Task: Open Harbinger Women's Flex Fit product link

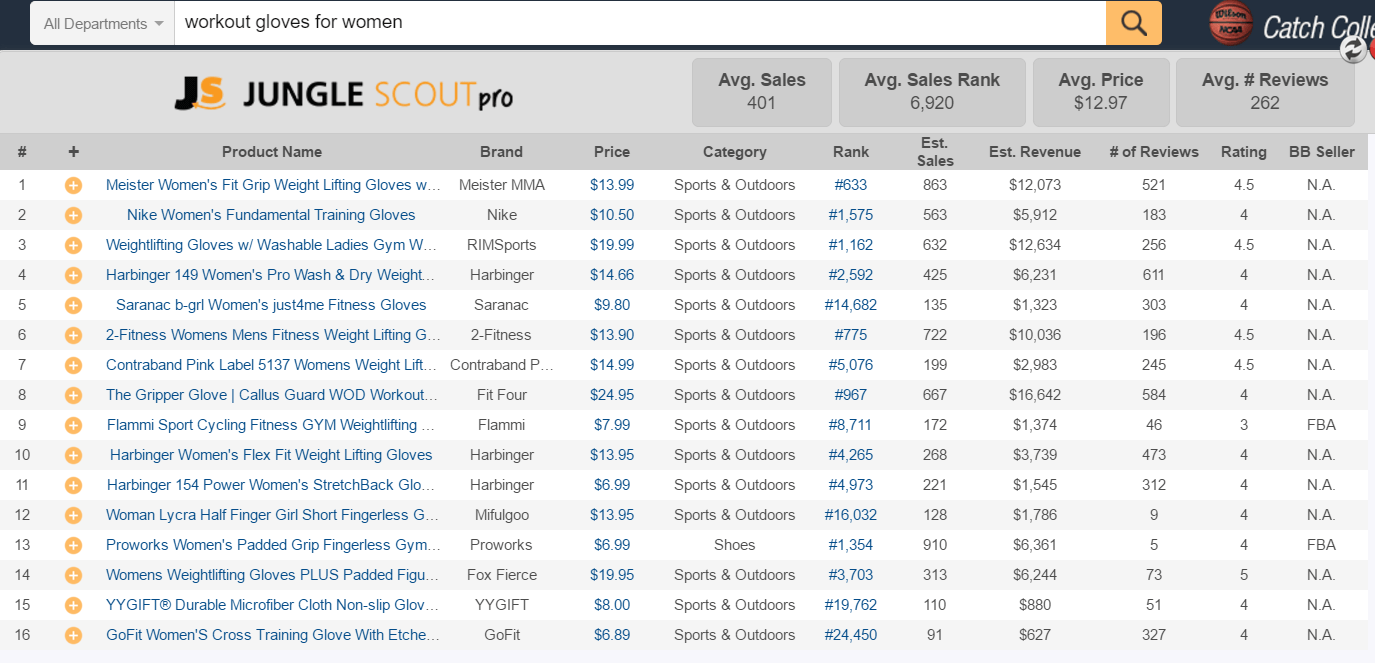Action: click(x=271, y=455)
